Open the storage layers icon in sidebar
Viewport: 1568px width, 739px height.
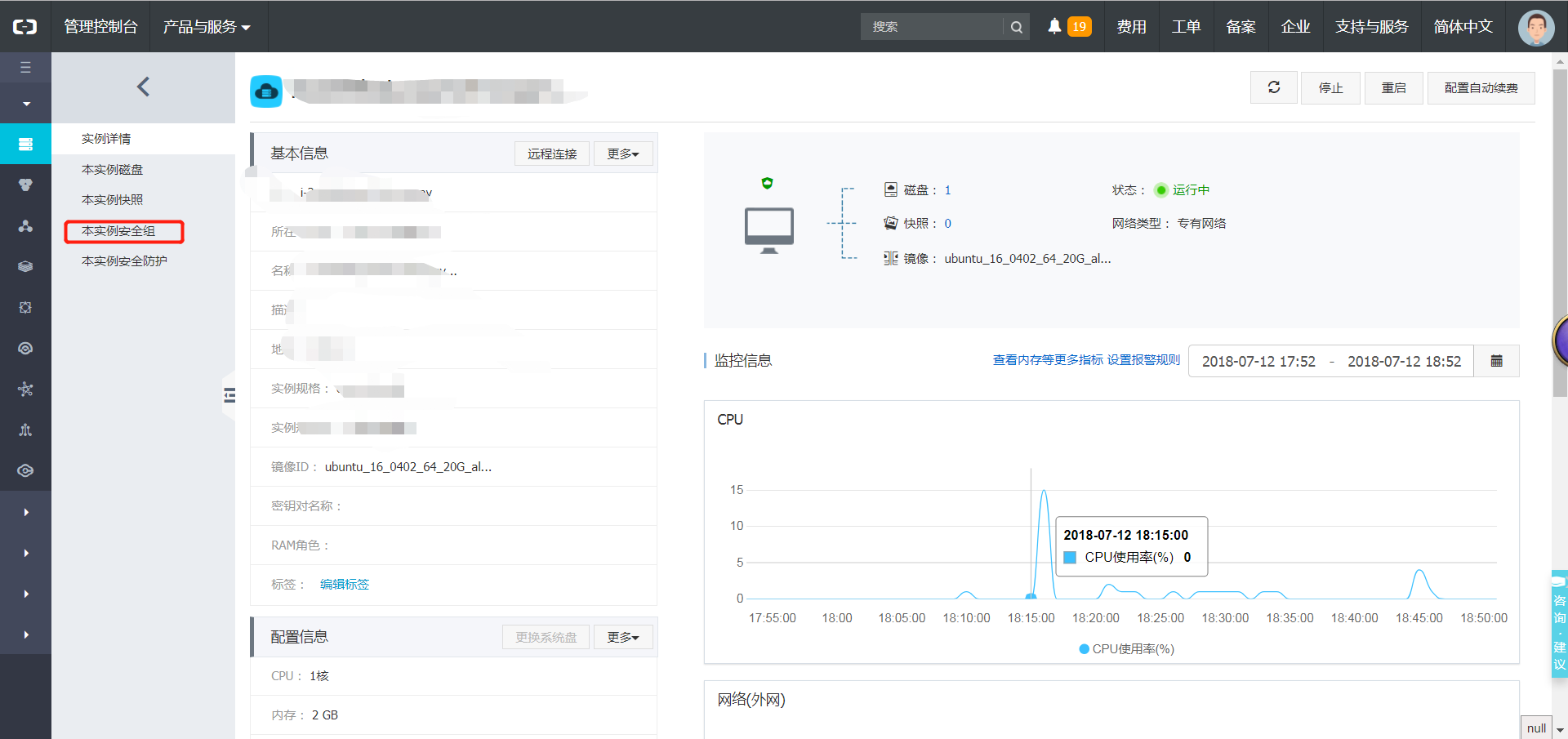coord(25,266)
